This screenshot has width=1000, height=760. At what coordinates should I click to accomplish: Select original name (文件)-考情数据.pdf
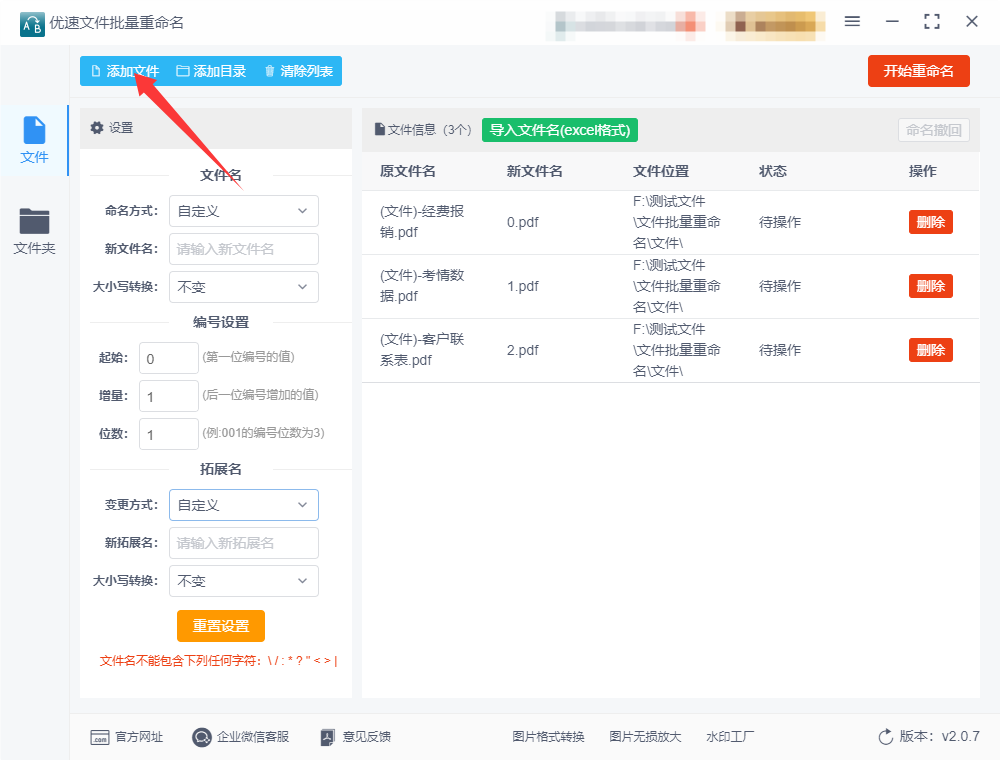pos(422,285)
